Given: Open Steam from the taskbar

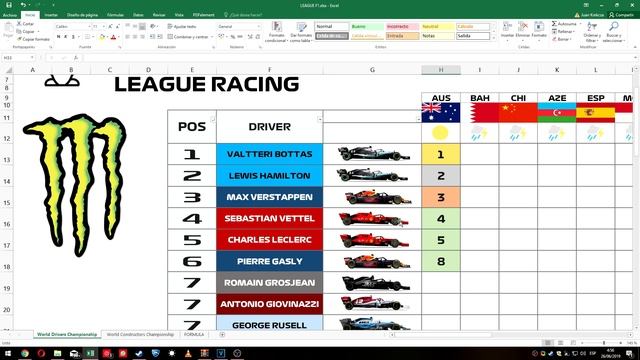Looking at the screenshot, I should (139, 353).
